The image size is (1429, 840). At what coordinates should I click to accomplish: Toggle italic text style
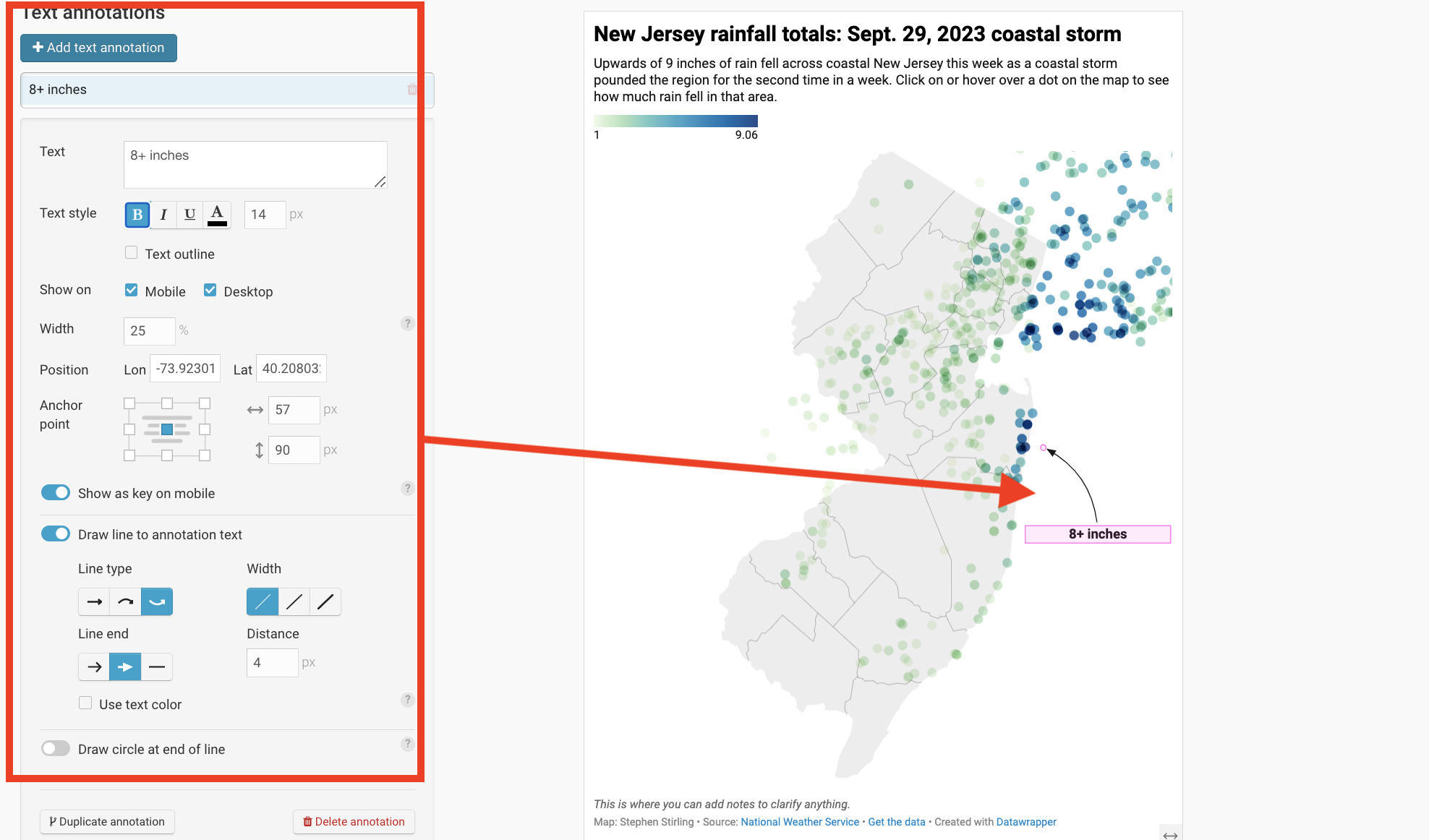click(x=163, y=215)
